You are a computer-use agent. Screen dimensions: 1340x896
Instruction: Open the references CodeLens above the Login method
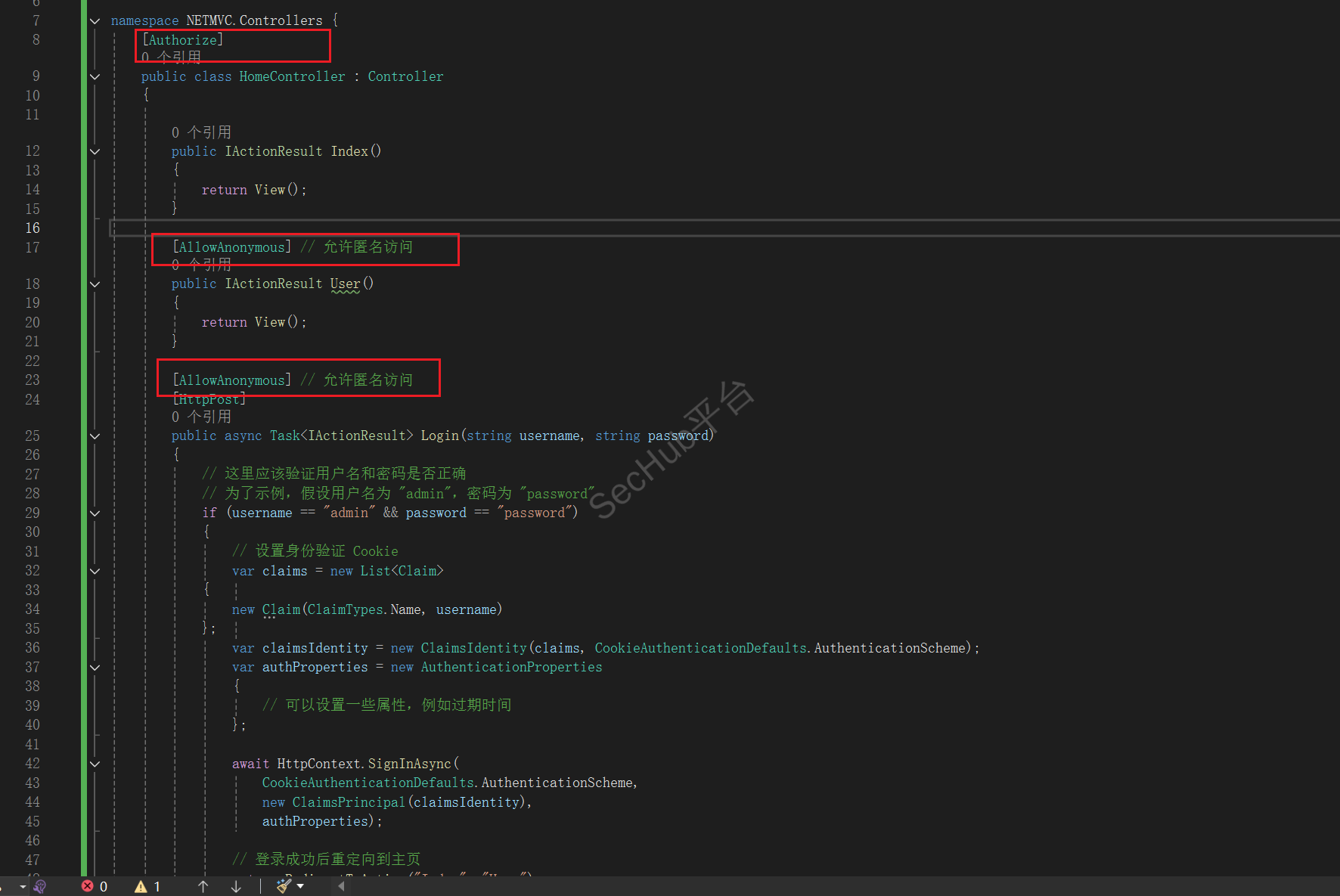tap(201, 417)
